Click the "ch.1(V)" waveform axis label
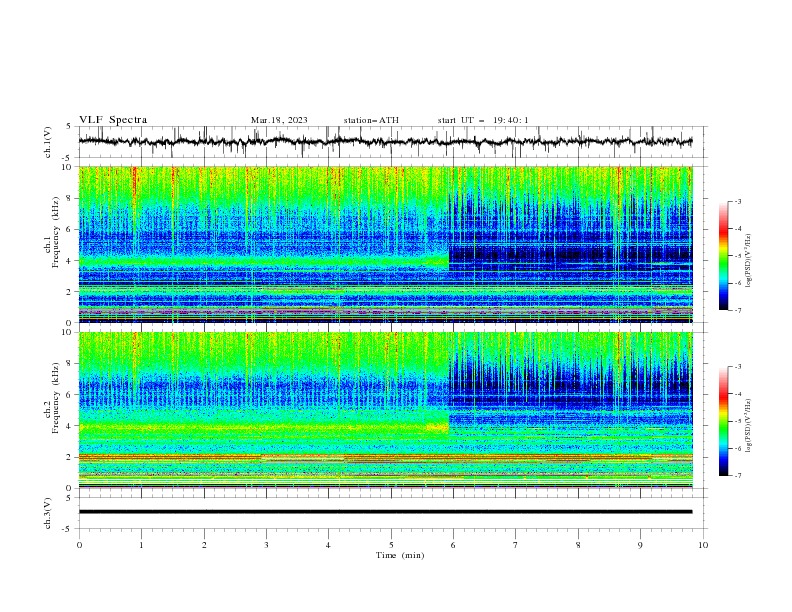The height and width of the screenshot is (612, 792). tap(48, 142)
